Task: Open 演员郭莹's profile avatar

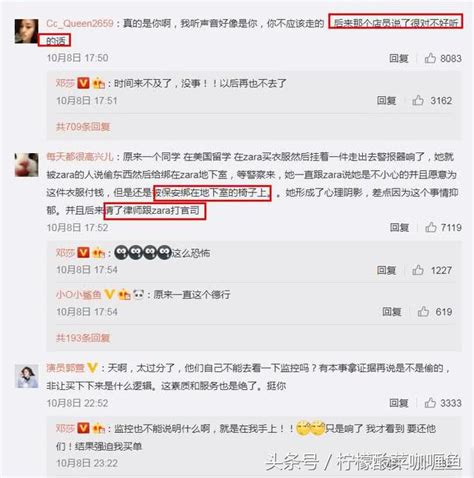Action: (x=27, y=376)
